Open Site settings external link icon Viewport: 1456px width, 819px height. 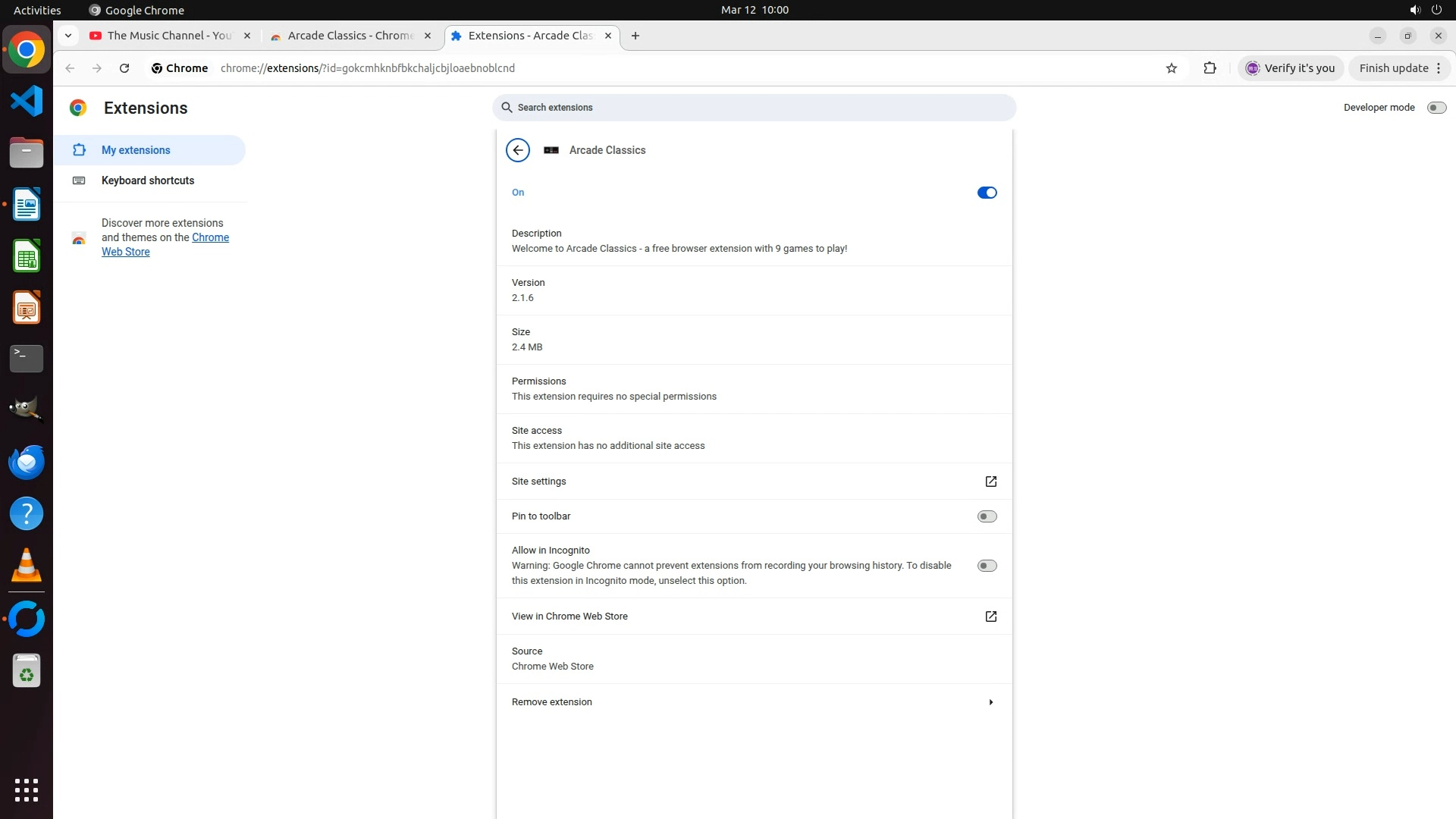tap(990, 482)
